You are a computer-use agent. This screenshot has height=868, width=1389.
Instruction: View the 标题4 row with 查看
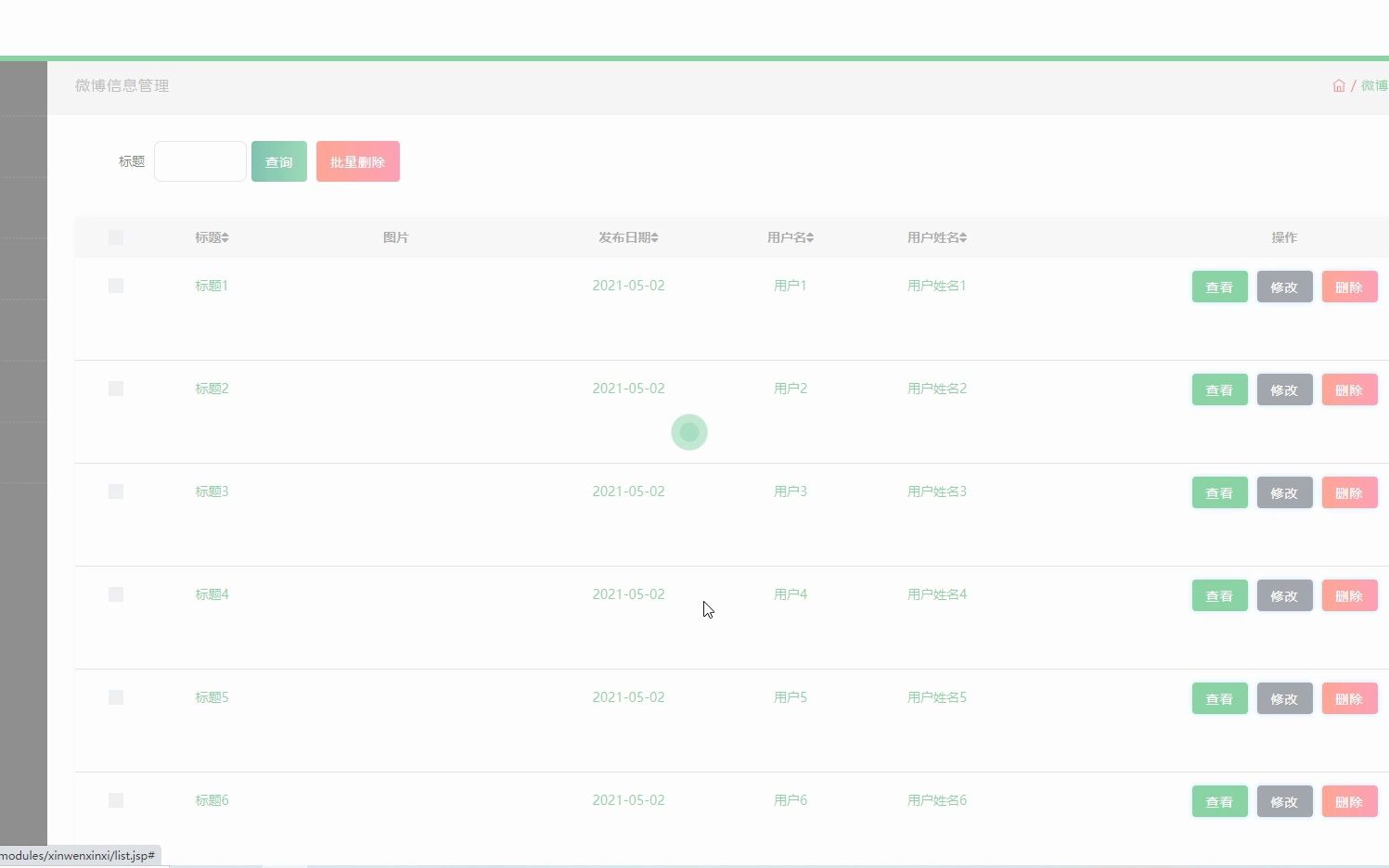pos(1220,595)
